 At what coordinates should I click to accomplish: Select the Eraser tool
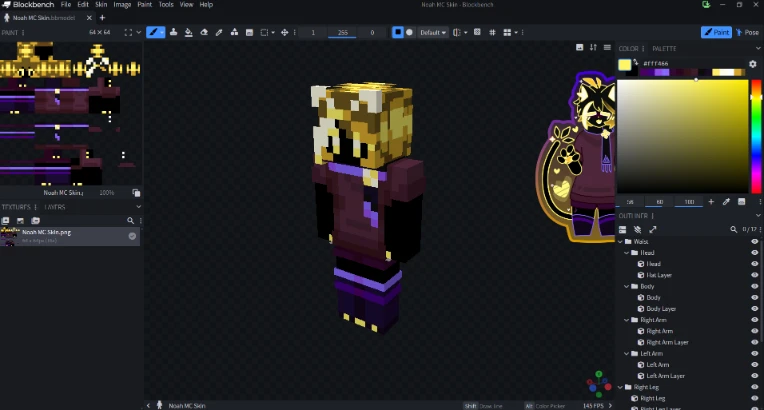pyautogui.click(x=204, y=33)
